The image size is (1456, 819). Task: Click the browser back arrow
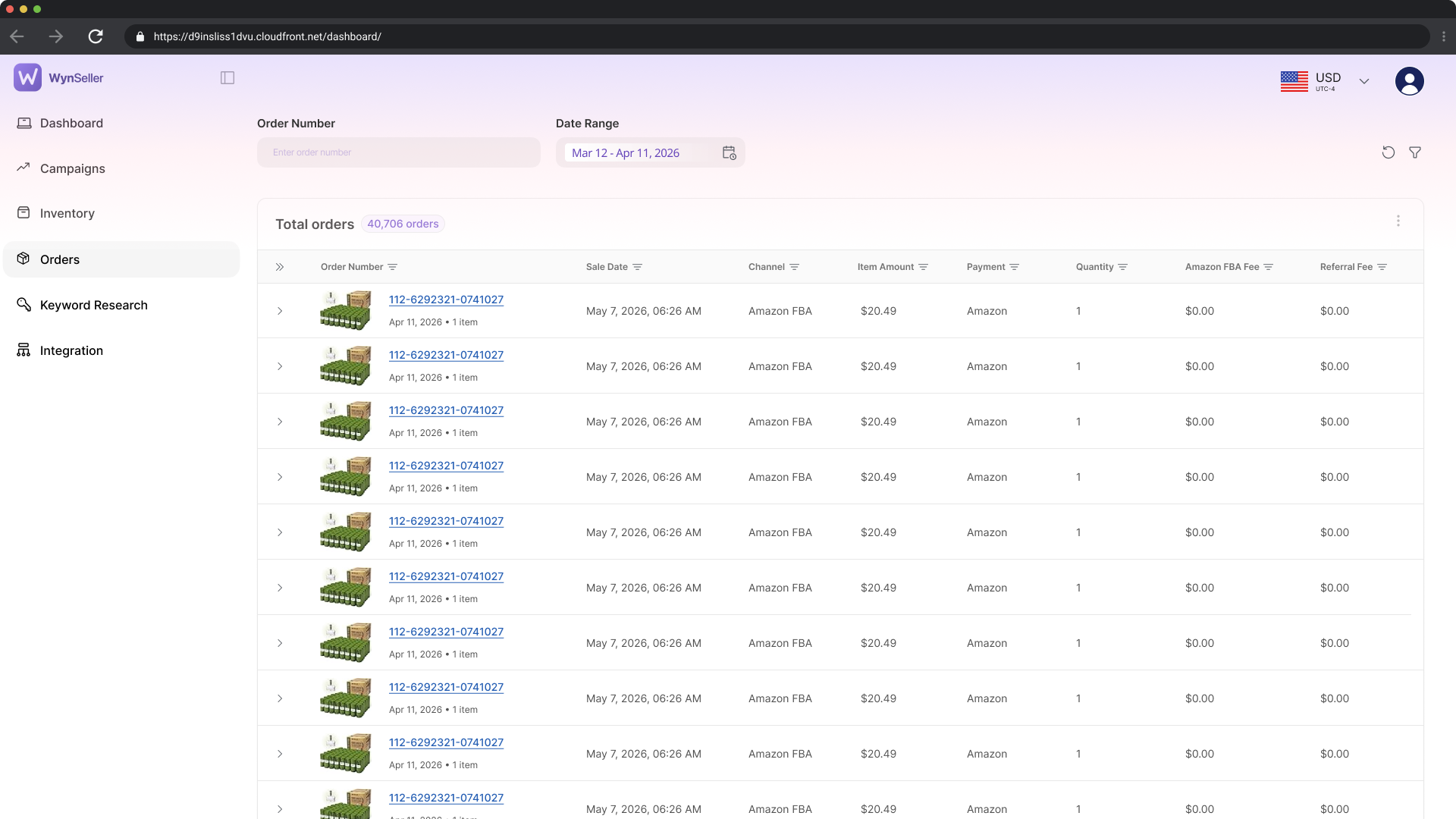17,36
